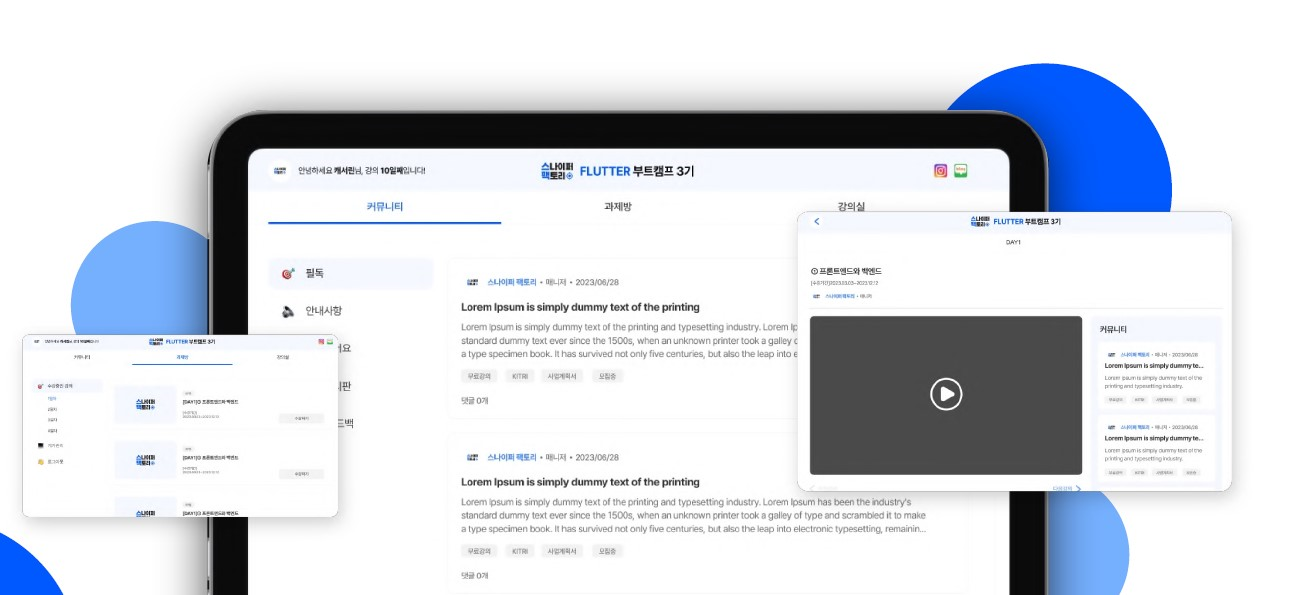Open the second assignment thumbnail in the small window
The width and height of the screenshot is (1290, 595).
pyautogui.click(x=144, y=460)
